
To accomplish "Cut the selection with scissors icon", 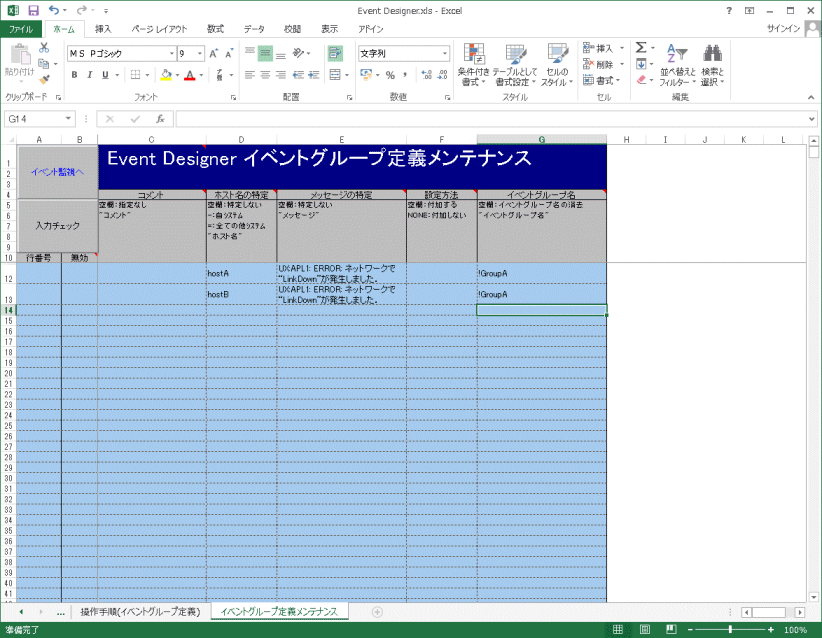I will (x=44, y=48).
